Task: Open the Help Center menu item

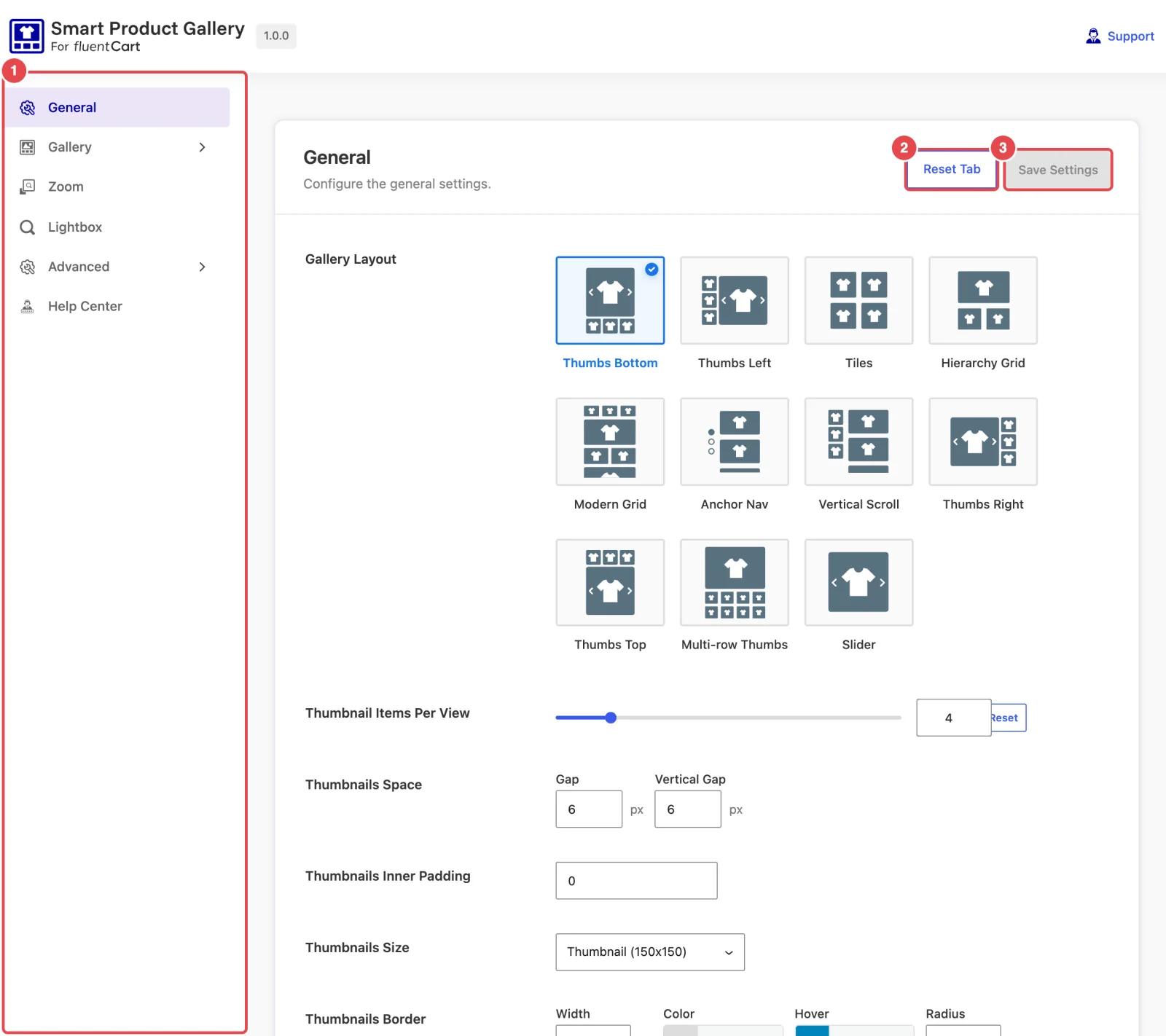Action: pos(118,306)
